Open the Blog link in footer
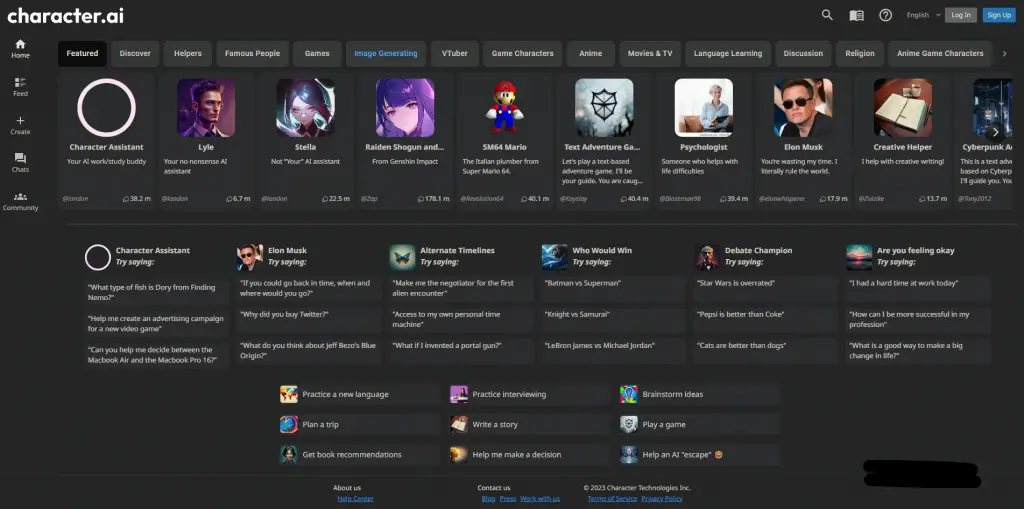 coord(488,499)
